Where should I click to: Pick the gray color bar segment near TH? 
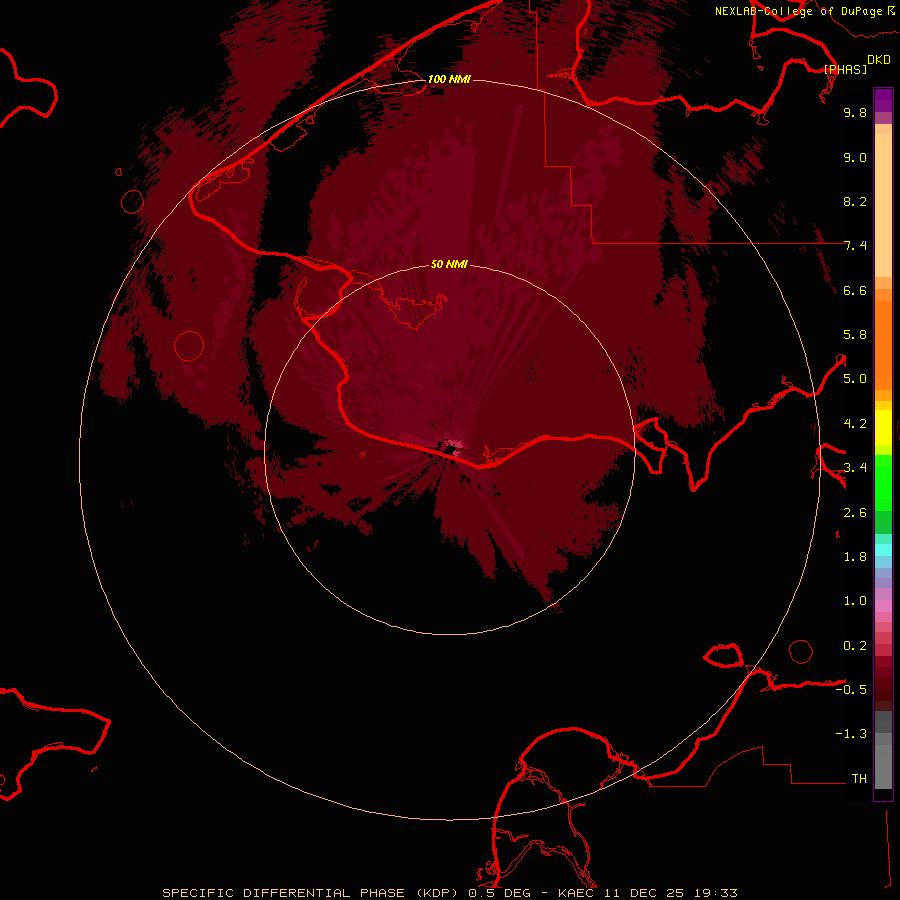pos(883,767)
